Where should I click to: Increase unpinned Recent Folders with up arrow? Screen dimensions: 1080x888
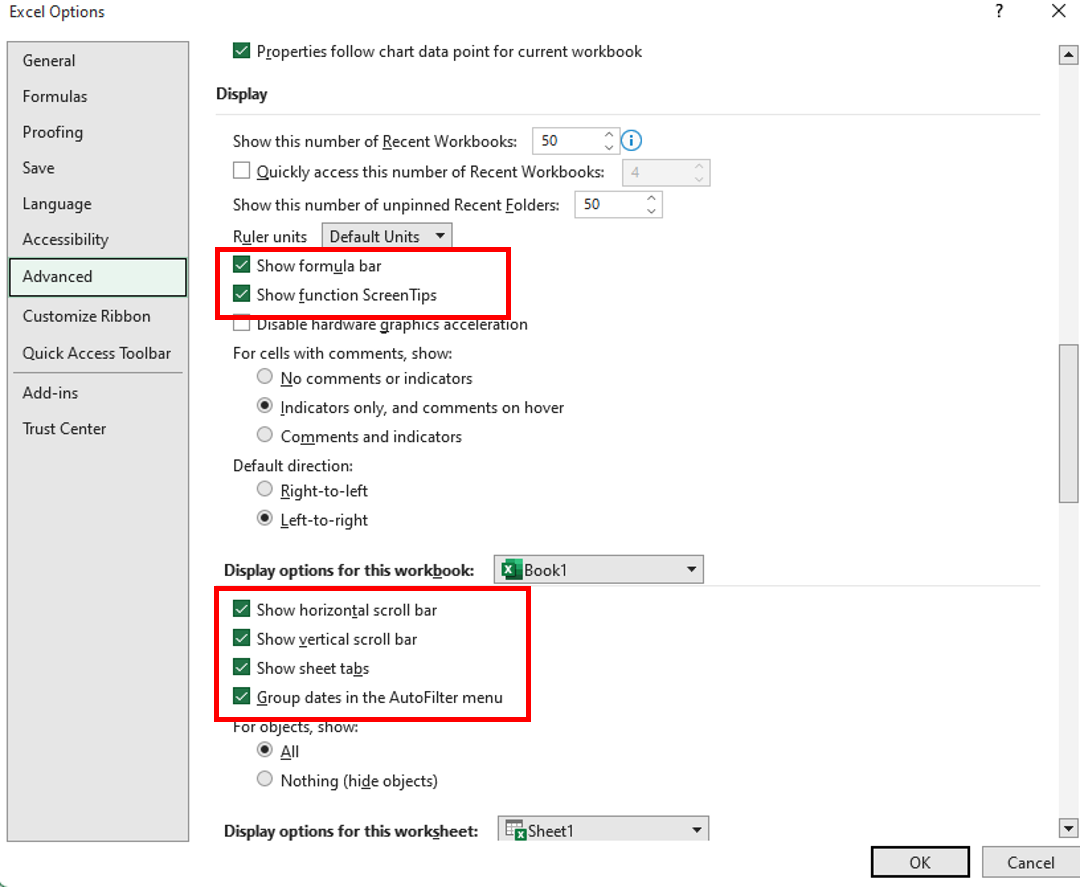(652, 198)
